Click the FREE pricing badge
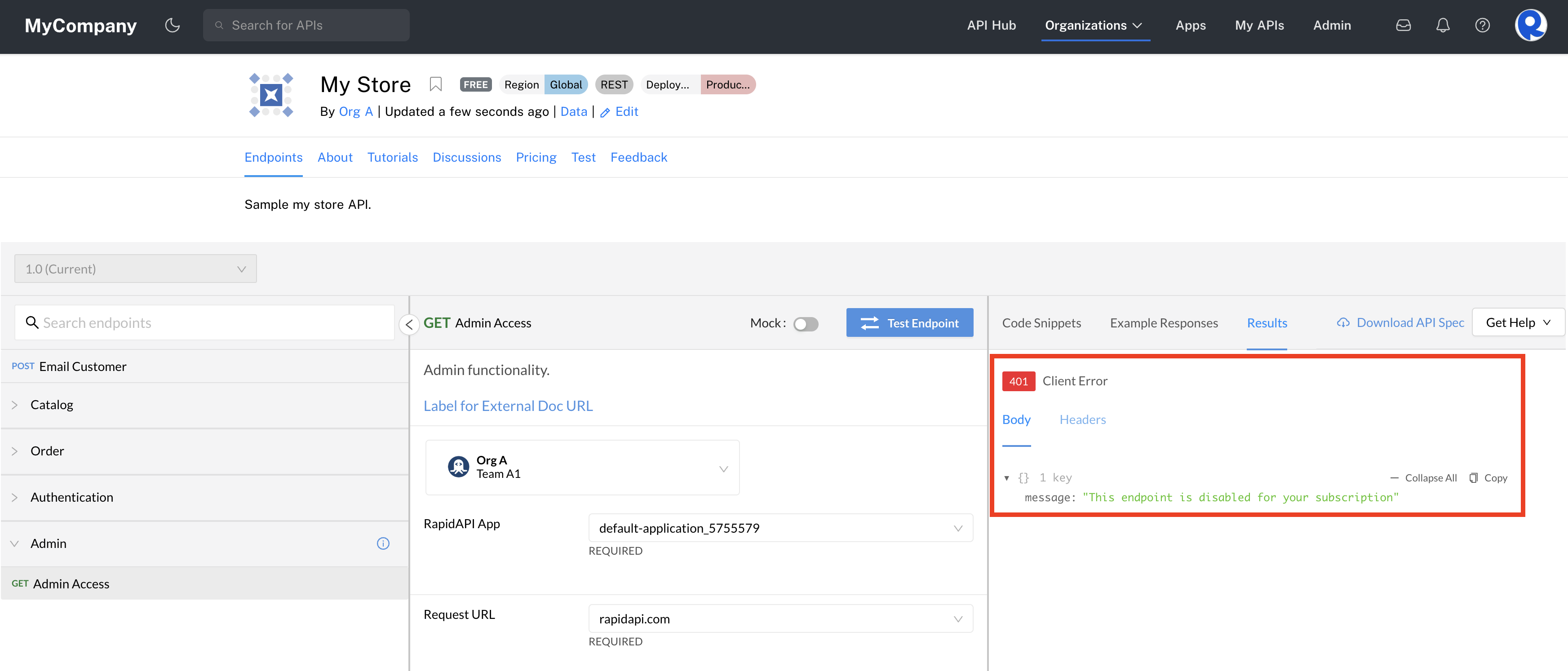Screen dimensions: 1568x671 point(475,84)
